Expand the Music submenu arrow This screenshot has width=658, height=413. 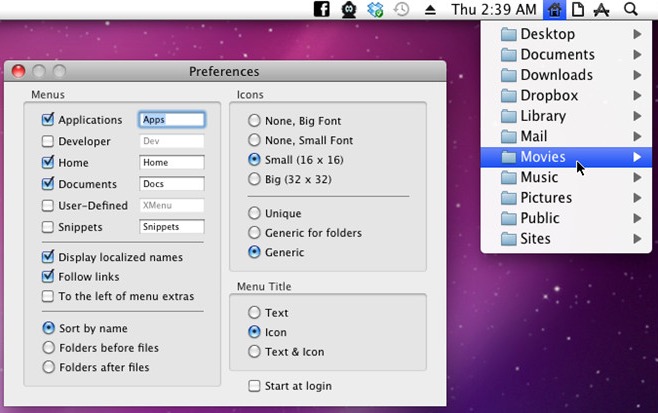click(x=637, y=178)
